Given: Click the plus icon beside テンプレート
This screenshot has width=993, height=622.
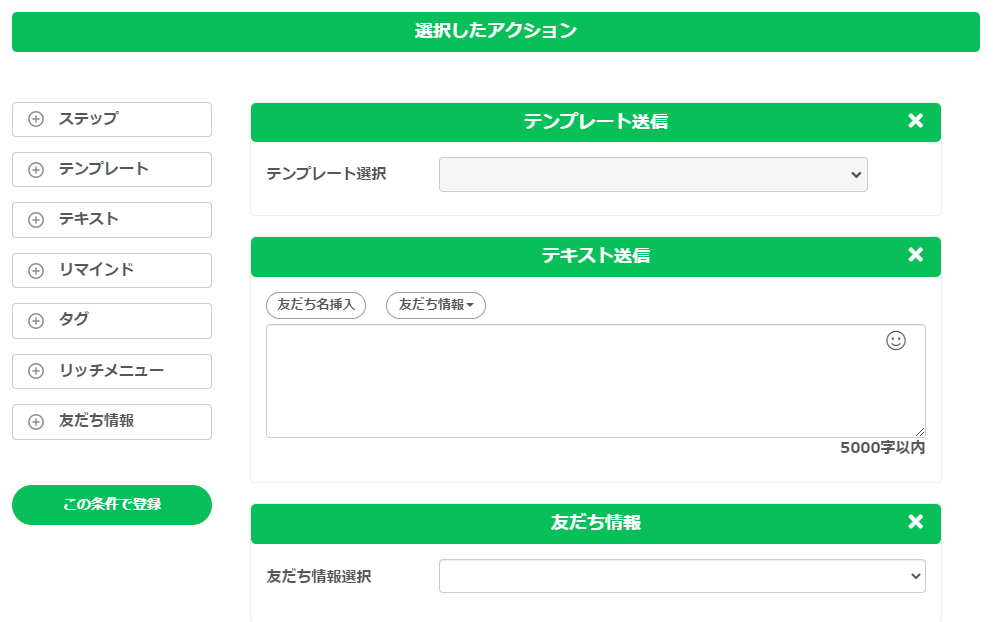Looking at the screenshot, I should point(36,170).
